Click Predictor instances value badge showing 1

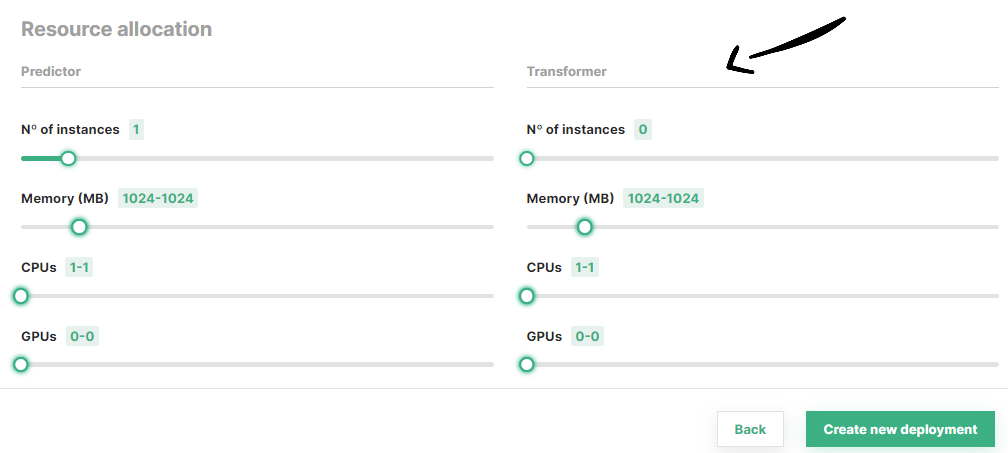pos(137,129)
